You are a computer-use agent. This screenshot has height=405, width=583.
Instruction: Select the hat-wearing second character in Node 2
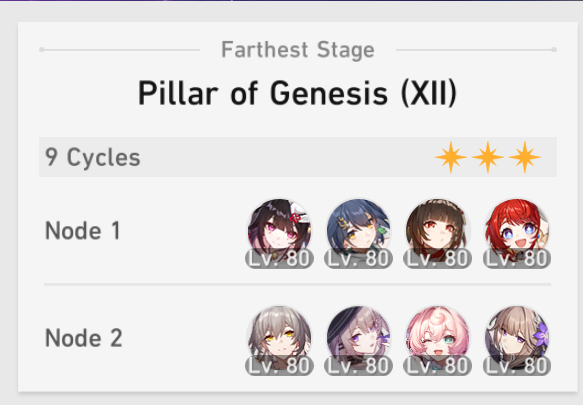359,338
